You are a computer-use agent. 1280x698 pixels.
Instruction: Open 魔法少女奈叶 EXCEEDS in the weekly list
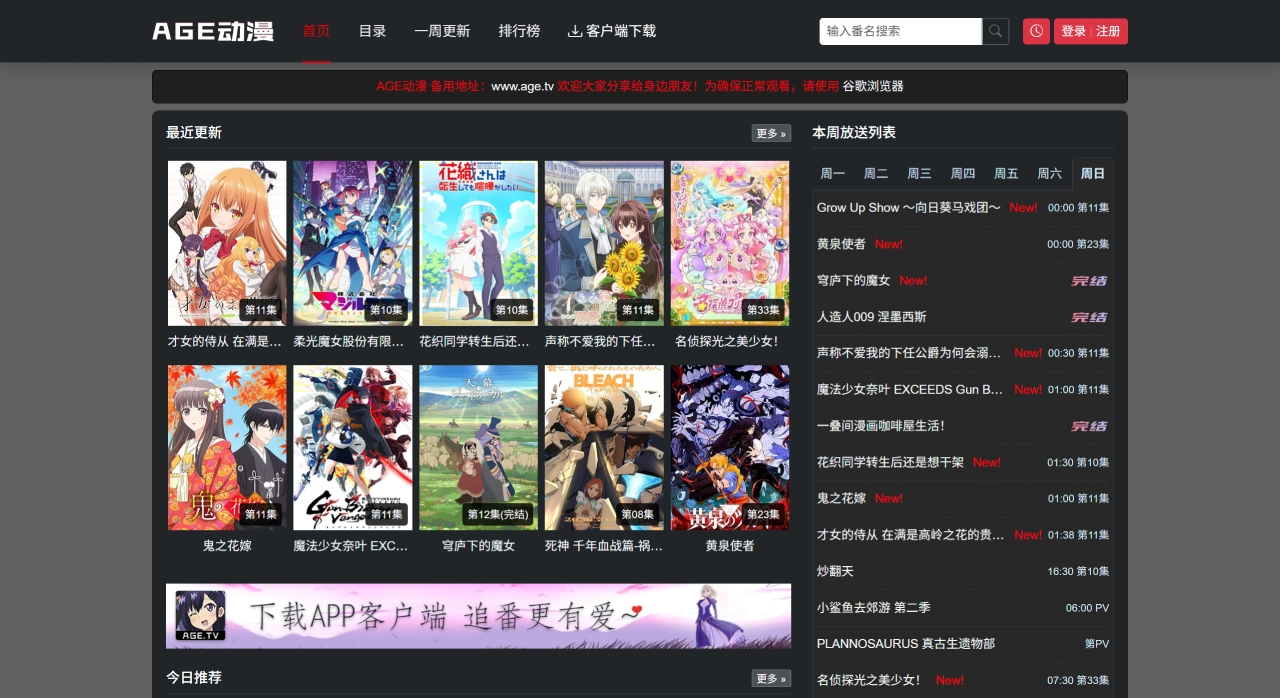coord(910,389)
